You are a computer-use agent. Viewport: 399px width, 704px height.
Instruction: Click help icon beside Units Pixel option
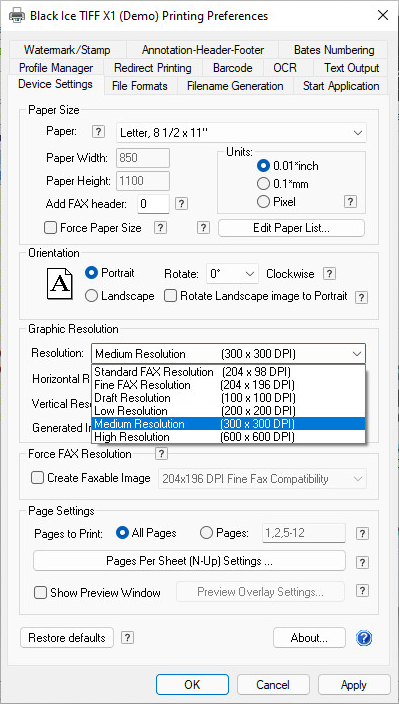(x=350, y=202)
